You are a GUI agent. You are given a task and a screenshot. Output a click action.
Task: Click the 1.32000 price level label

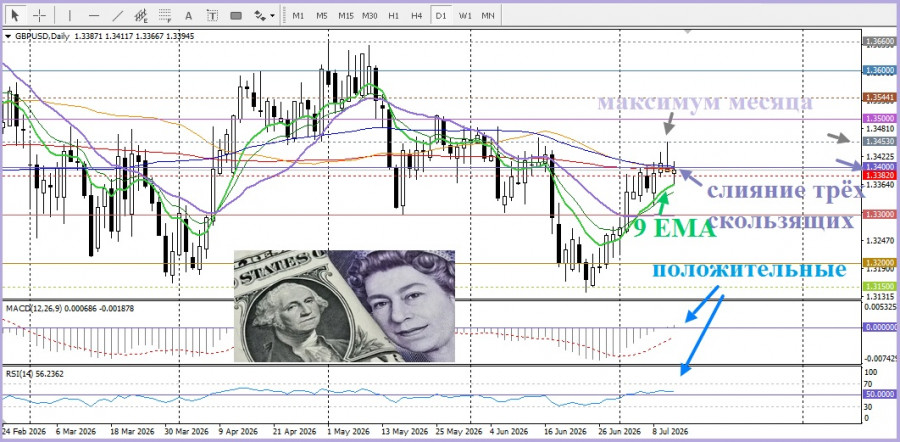click(x=879, y=262)
